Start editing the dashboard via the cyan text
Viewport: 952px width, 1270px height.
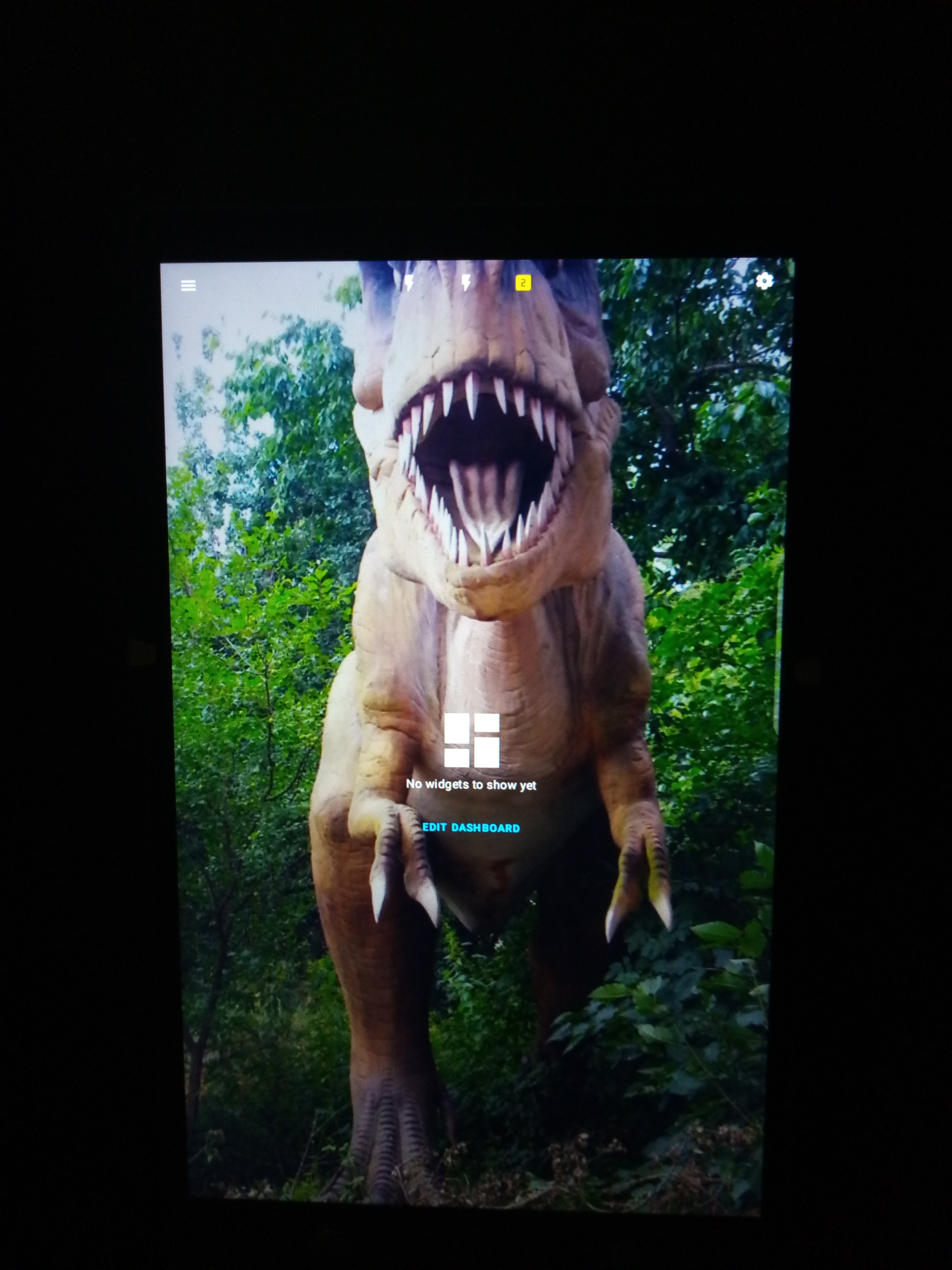[x=471, y=827]
